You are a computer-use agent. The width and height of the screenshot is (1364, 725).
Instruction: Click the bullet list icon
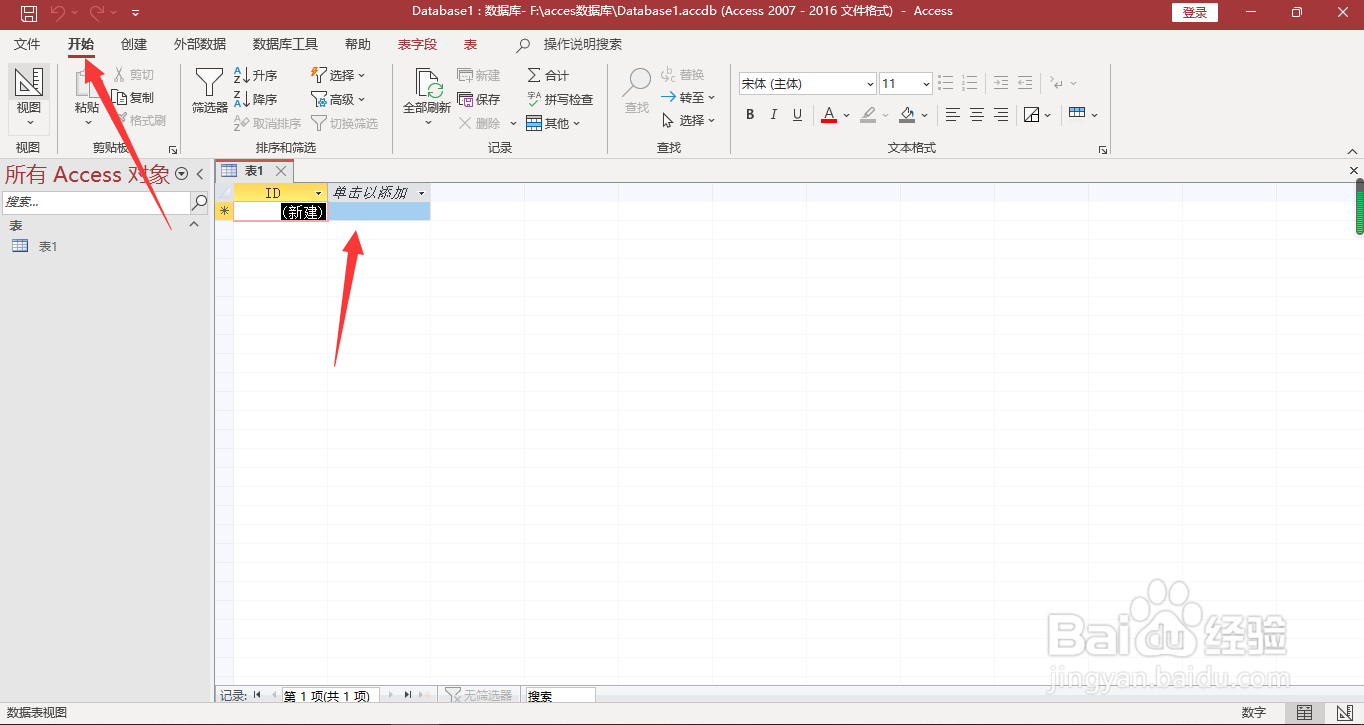tap(946, 84)
